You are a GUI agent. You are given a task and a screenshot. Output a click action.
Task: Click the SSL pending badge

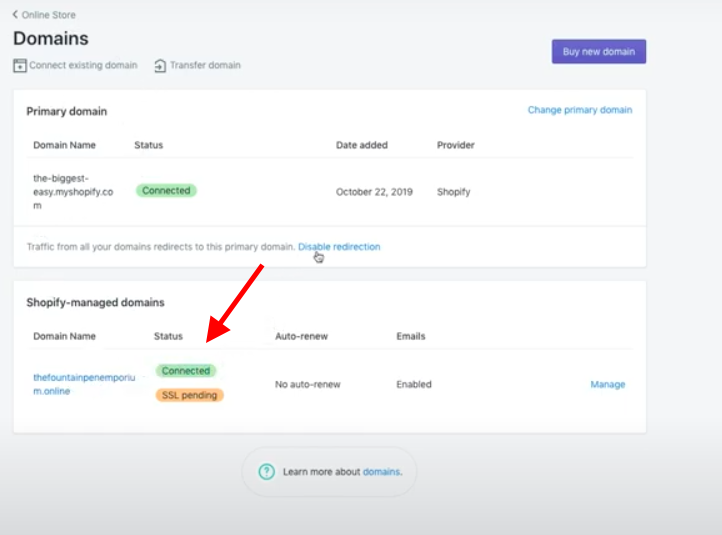pyautogui.click(x=189, y=395)
